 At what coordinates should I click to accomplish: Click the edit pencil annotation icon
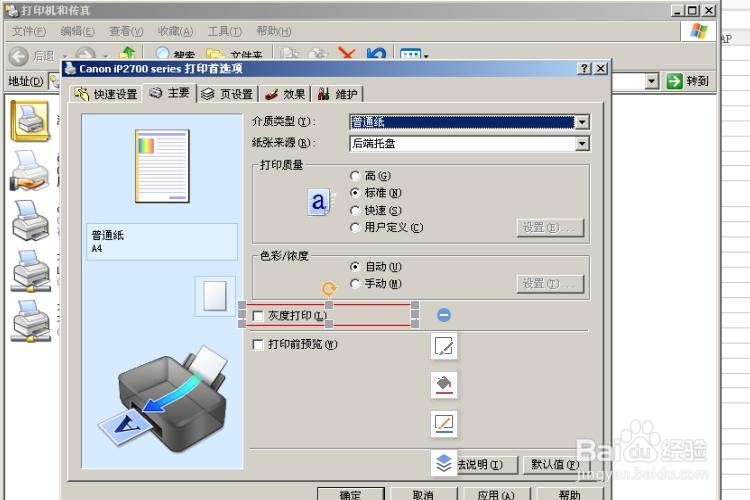(444, 346)
